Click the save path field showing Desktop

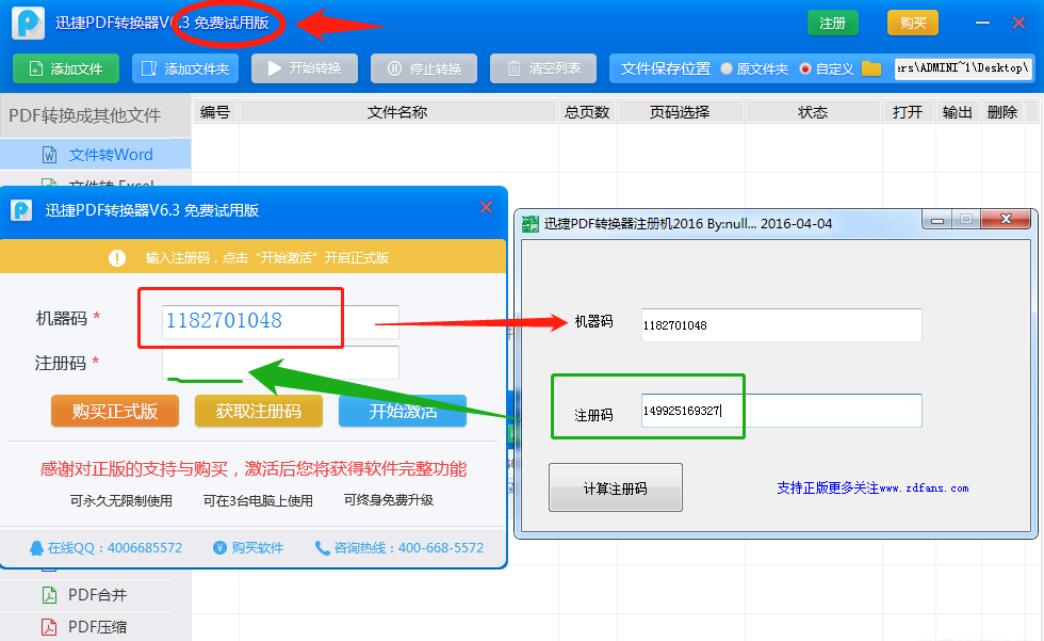pos(963,69)
